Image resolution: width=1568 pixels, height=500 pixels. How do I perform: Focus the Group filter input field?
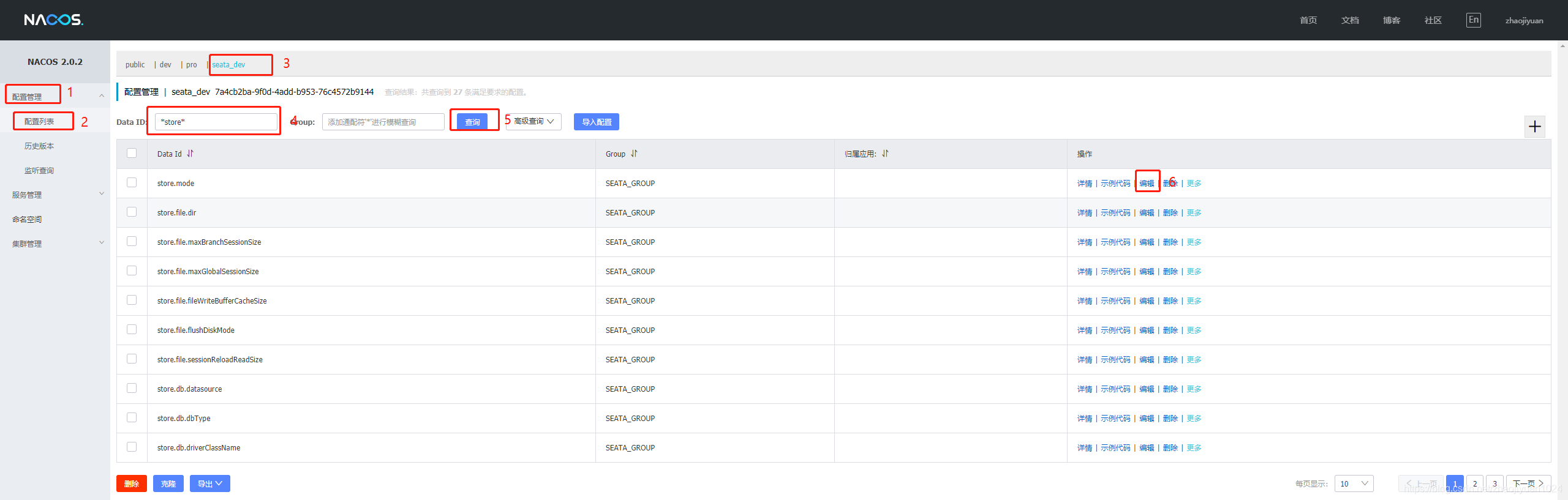(383, 122)
